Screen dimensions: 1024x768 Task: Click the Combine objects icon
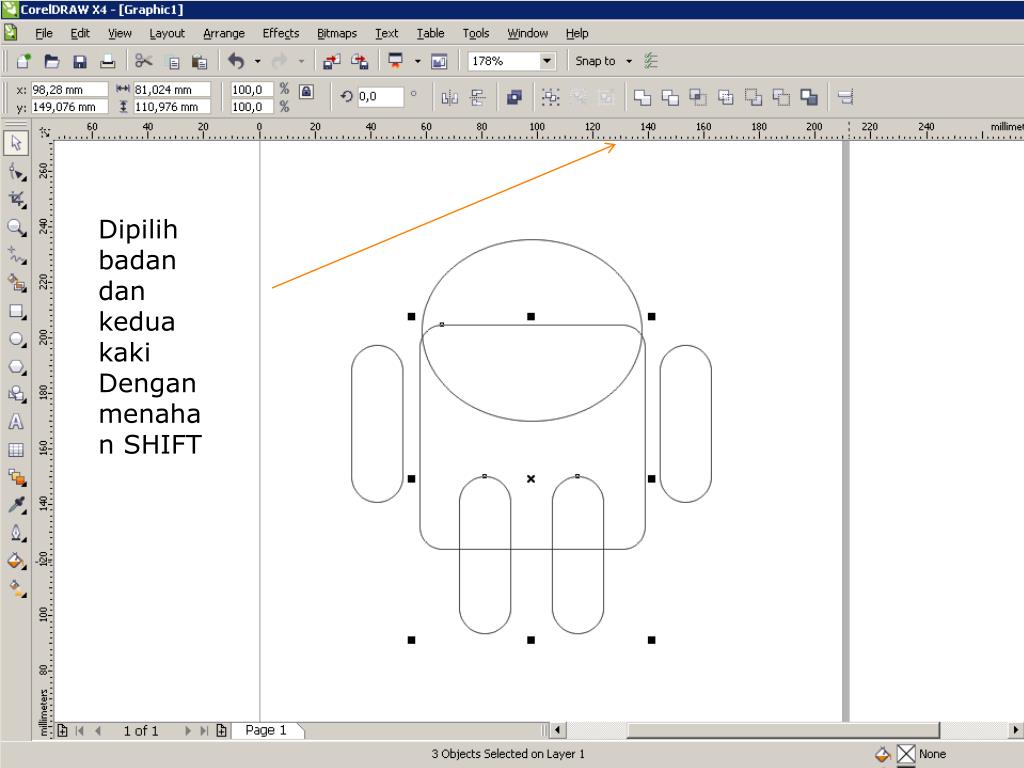point(514,98)
